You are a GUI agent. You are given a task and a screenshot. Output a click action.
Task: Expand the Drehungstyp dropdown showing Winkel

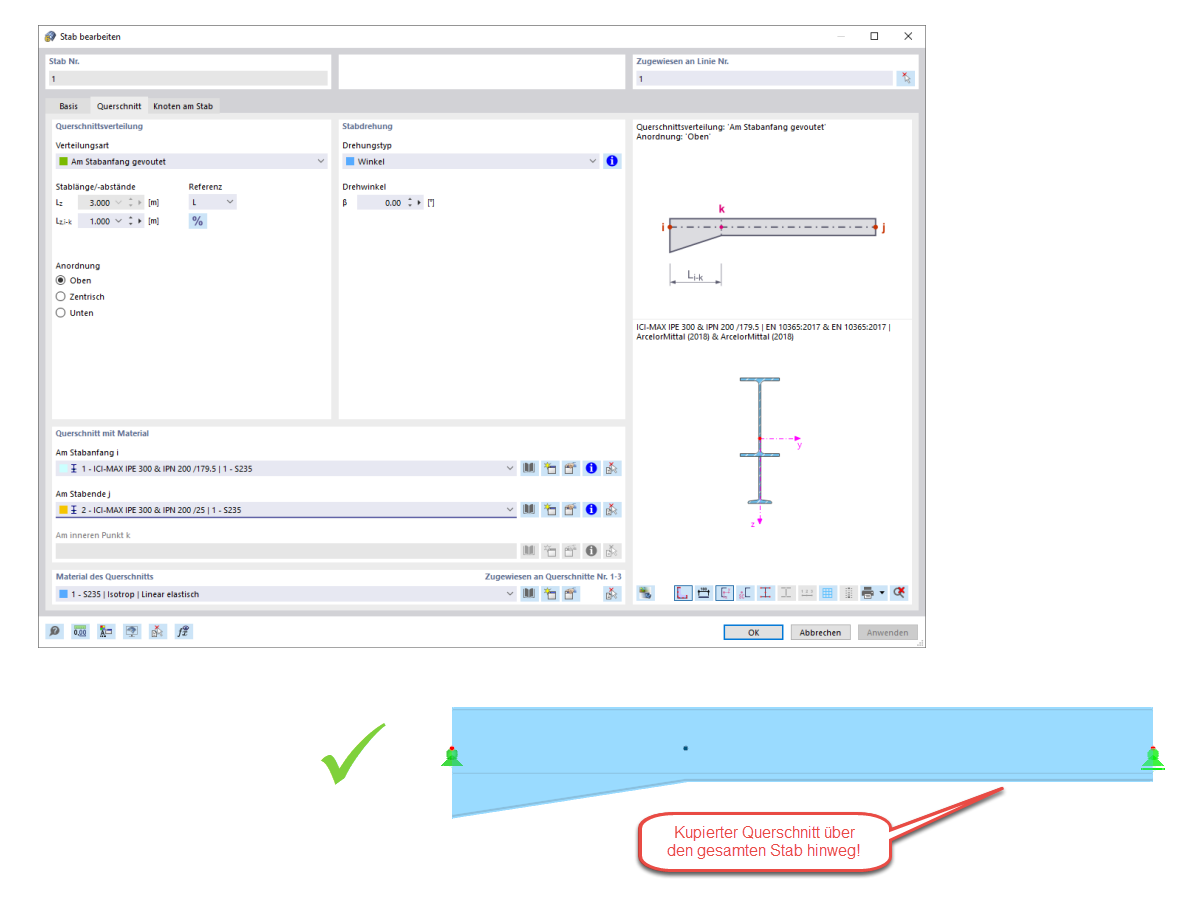coord(593,161)
